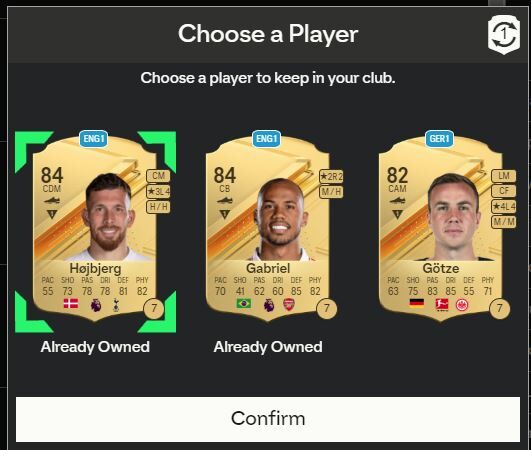531x450 pixels.
Task: Click the Tottenham crest on Højbjerg card
Action: click(116, 305)
